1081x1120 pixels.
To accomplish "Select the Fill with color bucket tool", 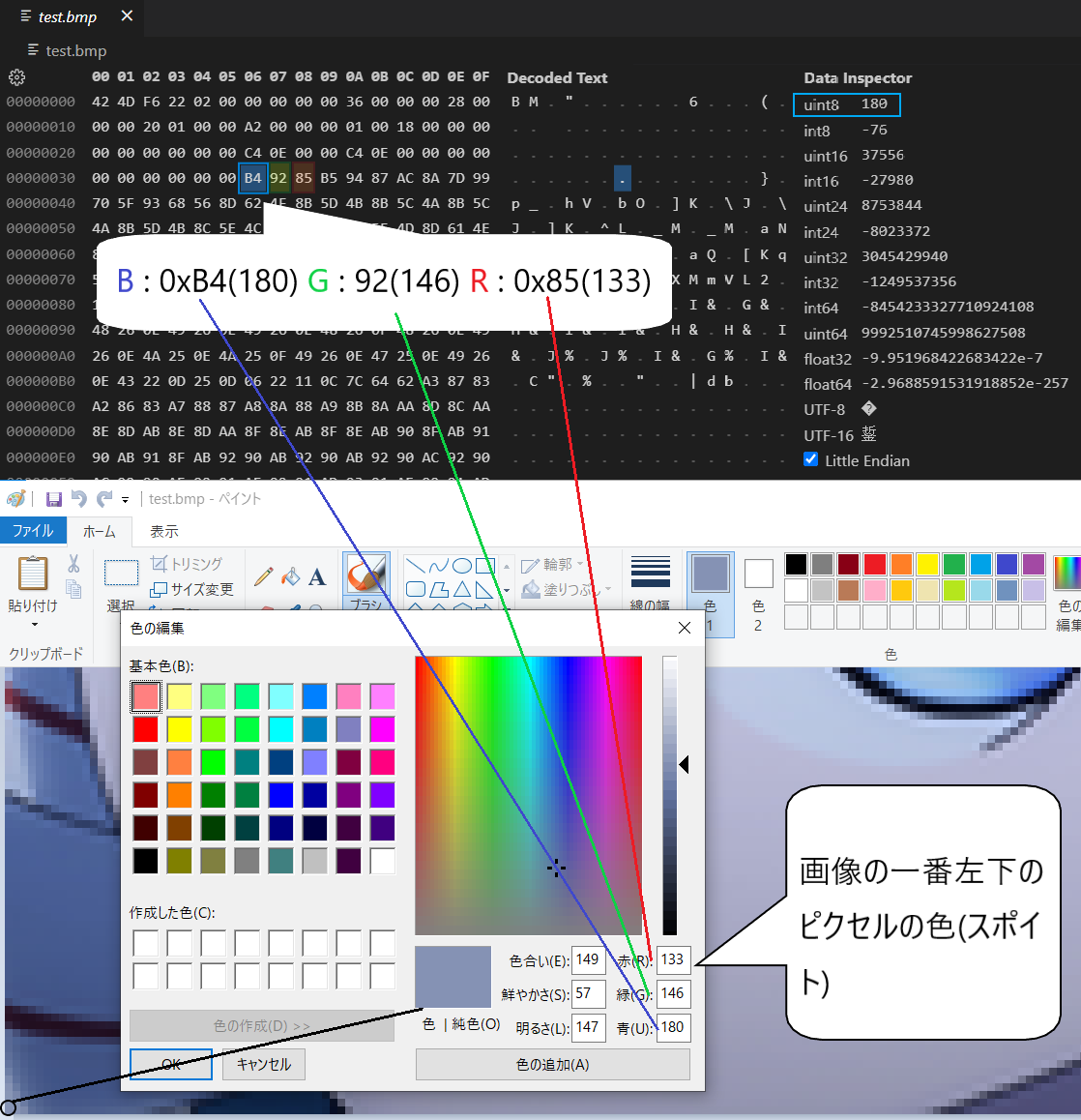I will 290,575.
